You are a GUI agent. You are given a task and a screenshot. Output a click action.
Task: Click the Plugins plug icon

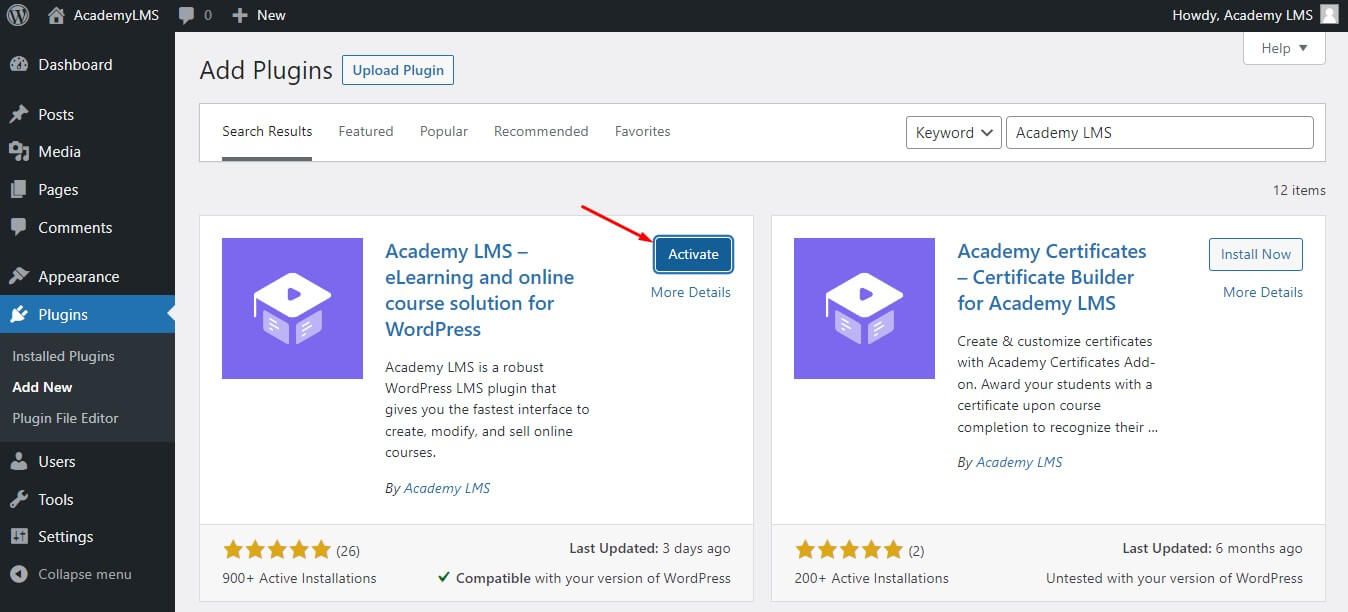coord(22,314)
